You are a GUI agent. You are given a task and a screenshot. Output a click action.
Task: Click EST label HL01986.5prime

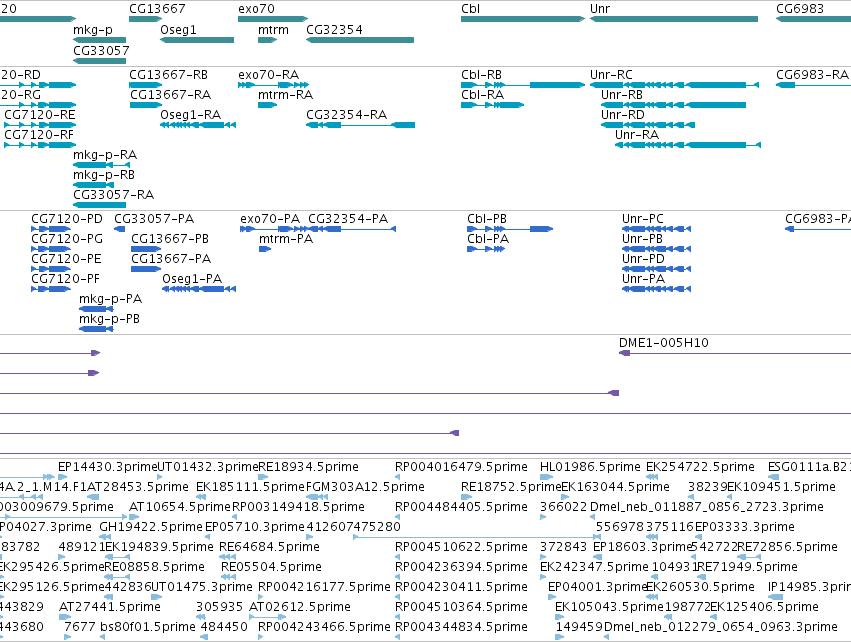pos(590,467)
